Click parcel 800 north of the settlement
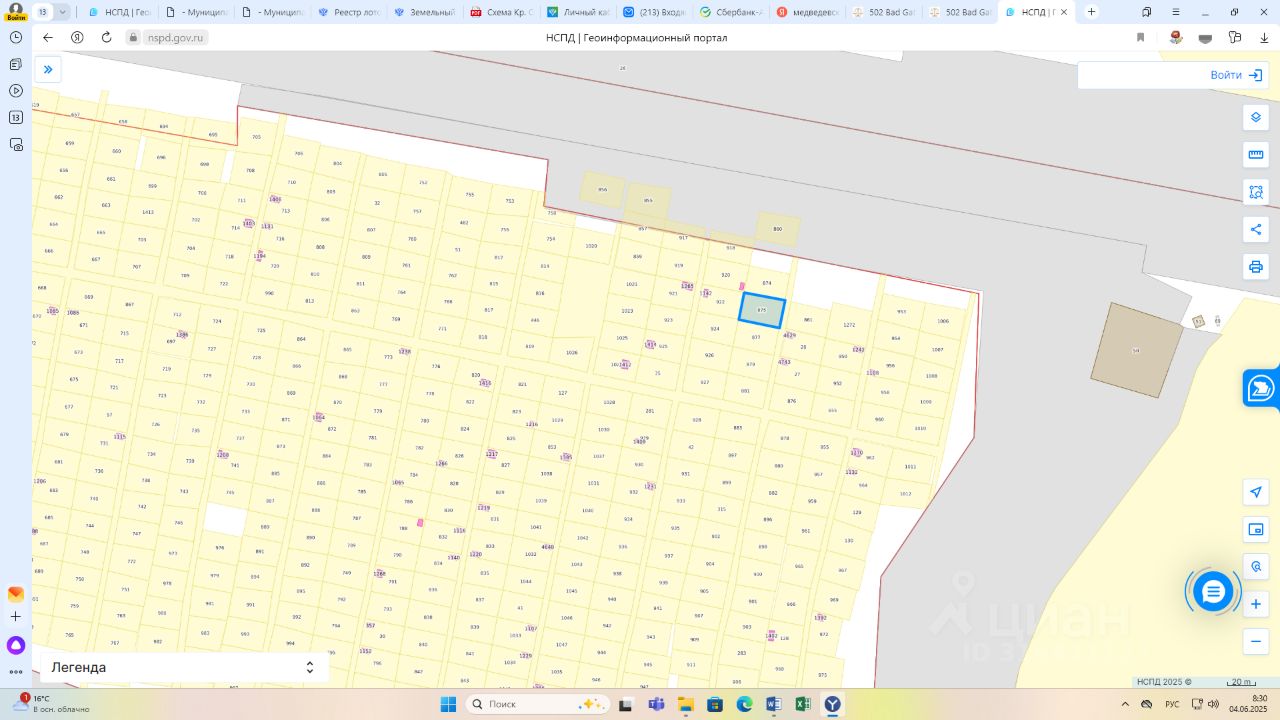Viewport: 1280px width, 720px height. point(778,229)
